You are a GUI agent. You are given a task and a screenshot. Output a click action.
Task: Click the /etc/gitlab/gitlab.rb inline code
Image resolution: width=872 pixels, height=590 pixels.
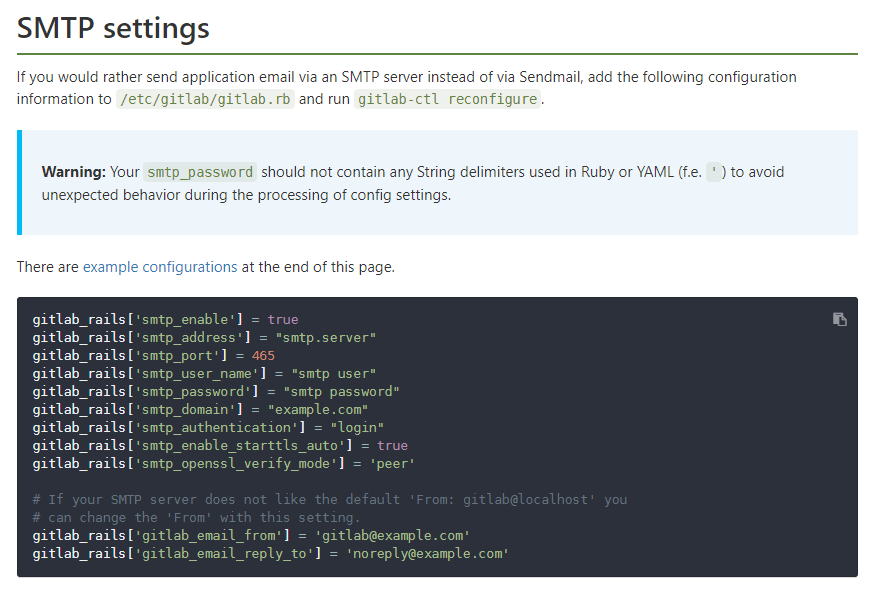click(204, 99)
